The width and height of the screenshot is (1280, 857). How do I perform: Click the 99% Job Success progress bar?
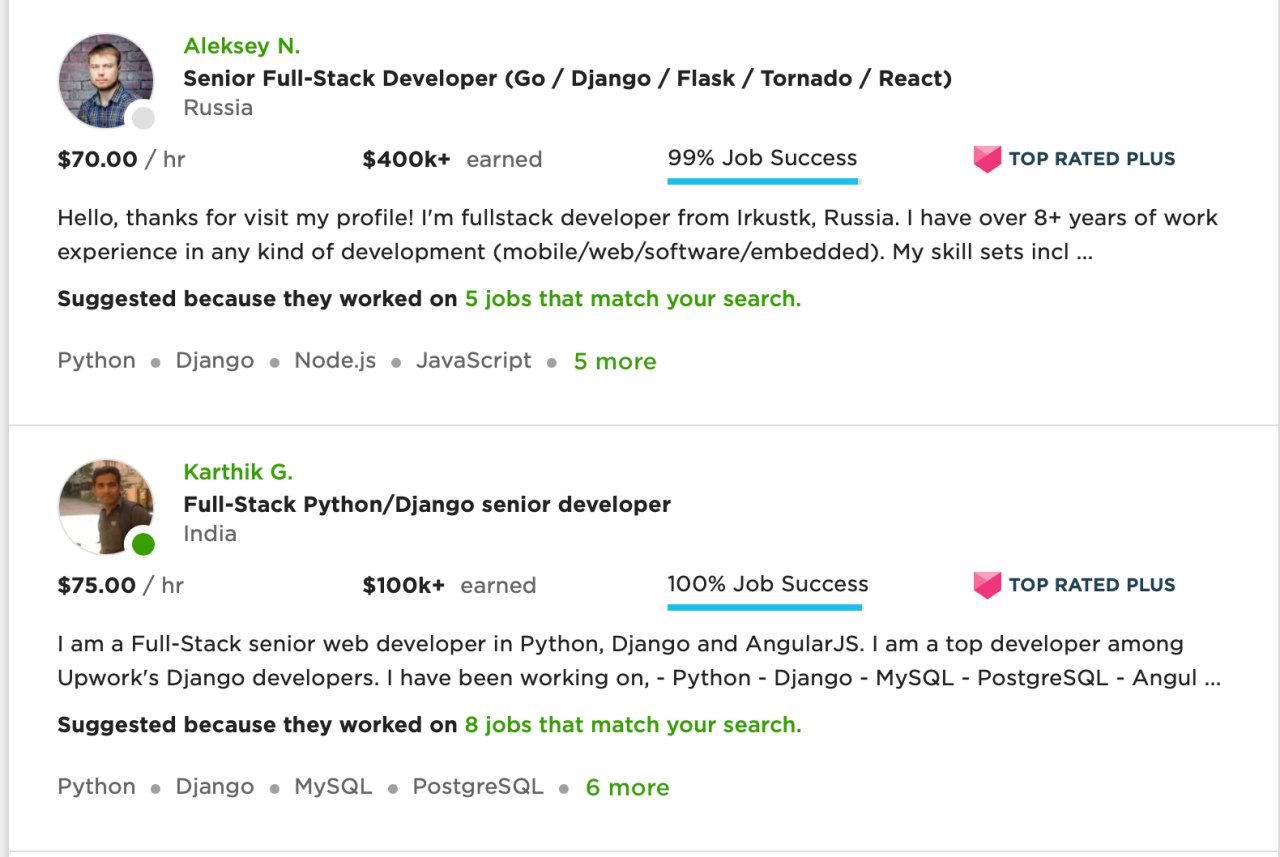coord(764,181)
